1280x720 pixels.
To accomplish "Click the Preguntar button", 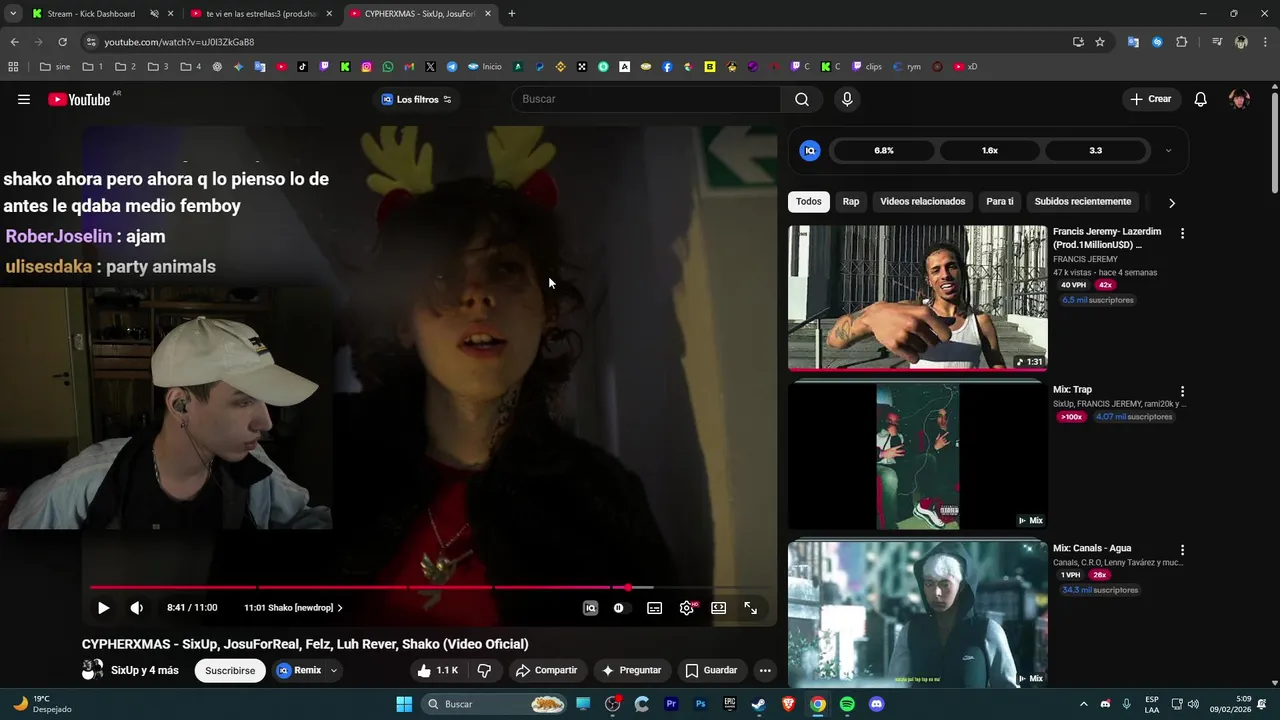I will (631, 670).
